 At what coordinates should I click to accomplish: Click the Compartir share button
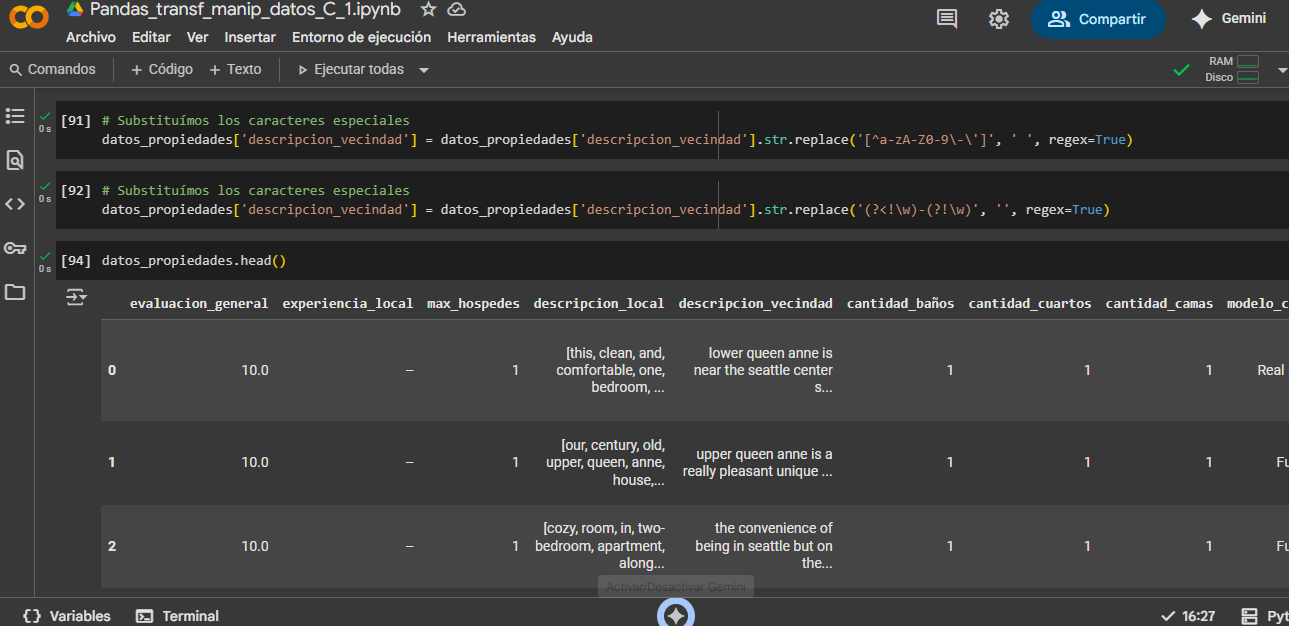(1098, 19)
